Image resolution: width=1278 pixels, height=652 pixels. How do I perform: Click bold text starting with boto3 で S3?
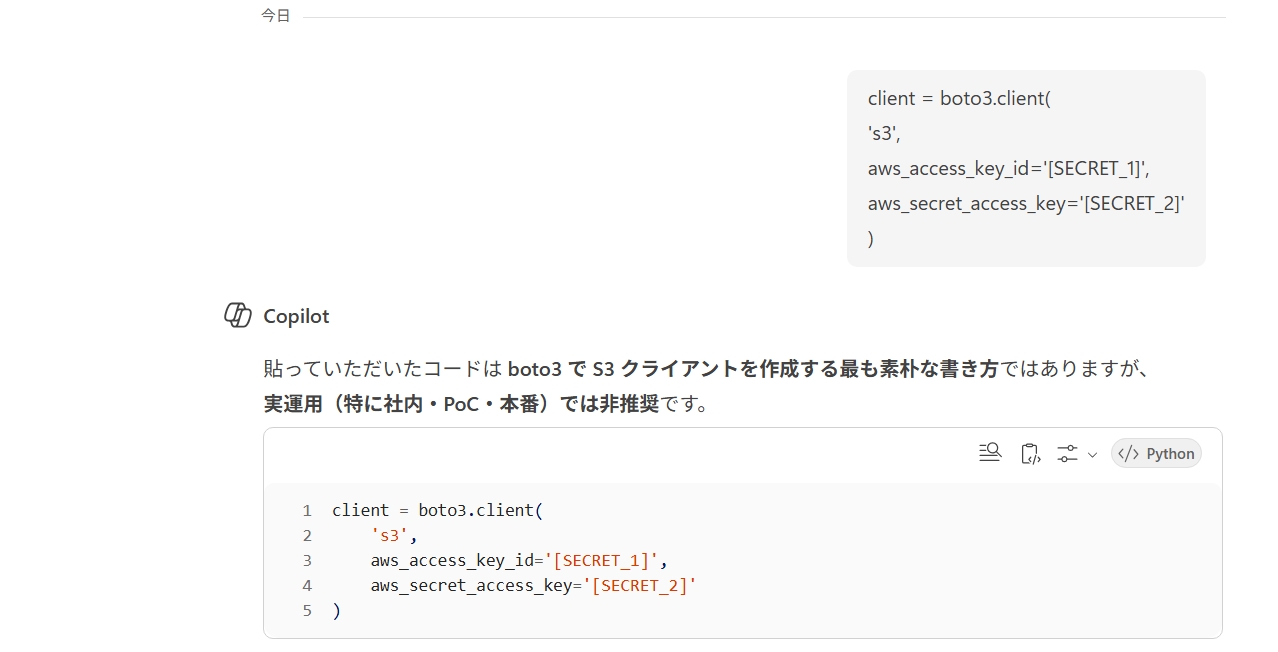[752, 368]
